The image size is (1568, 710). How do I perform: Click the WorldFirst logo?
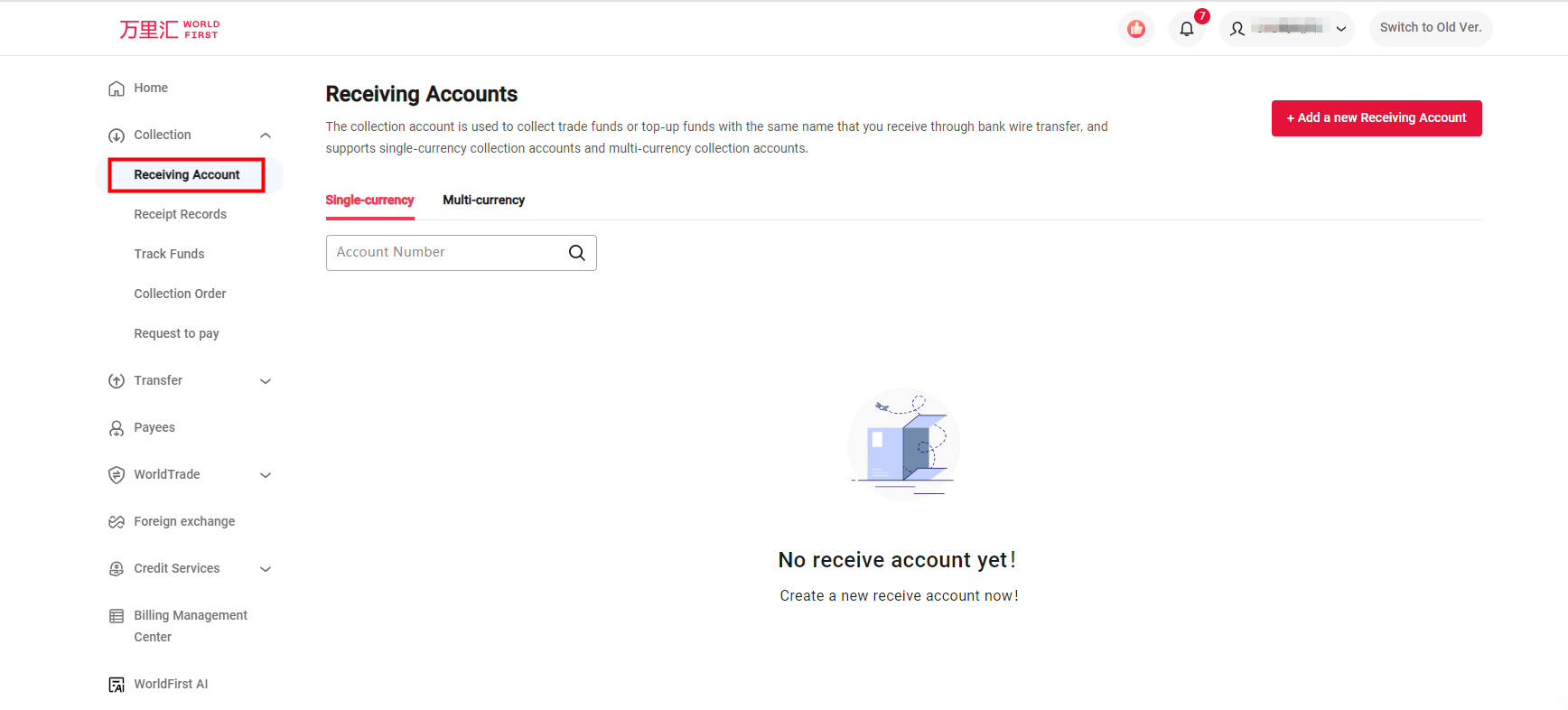[x=169, y=30]
